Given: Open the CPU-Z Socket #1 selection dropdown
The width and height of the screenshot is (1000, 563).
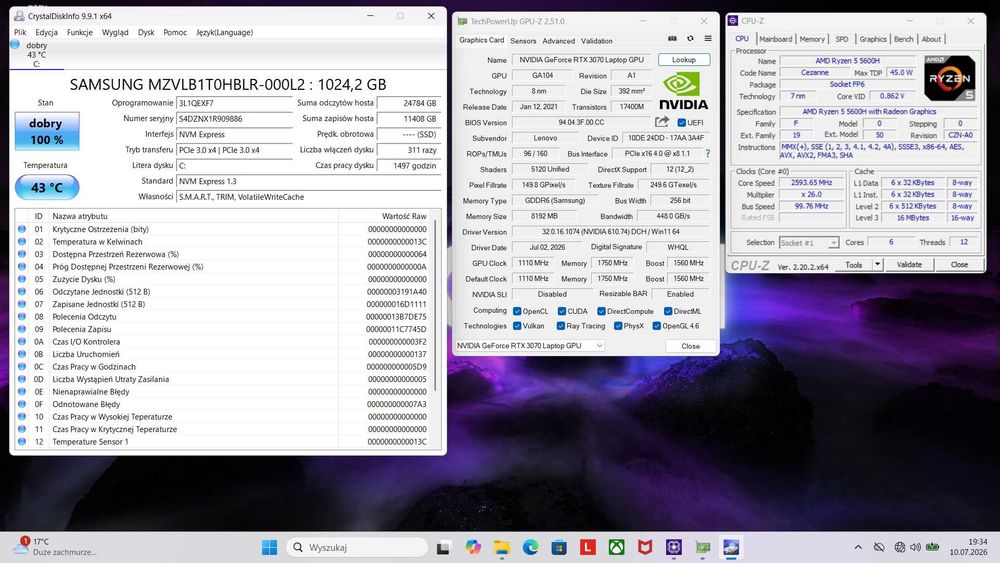Looking at the screenshot, I should [x=809, y=243].
